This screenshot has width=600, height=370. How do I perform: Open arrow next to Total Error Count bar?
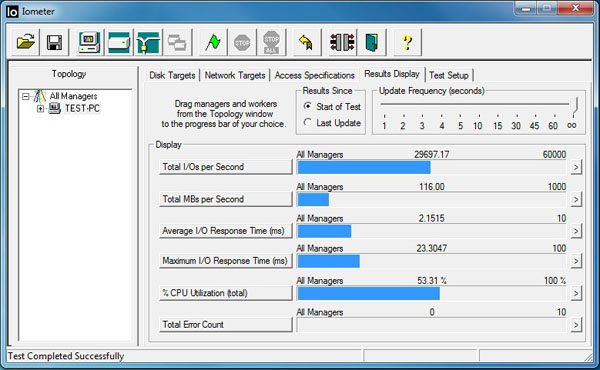coord(576,325)
